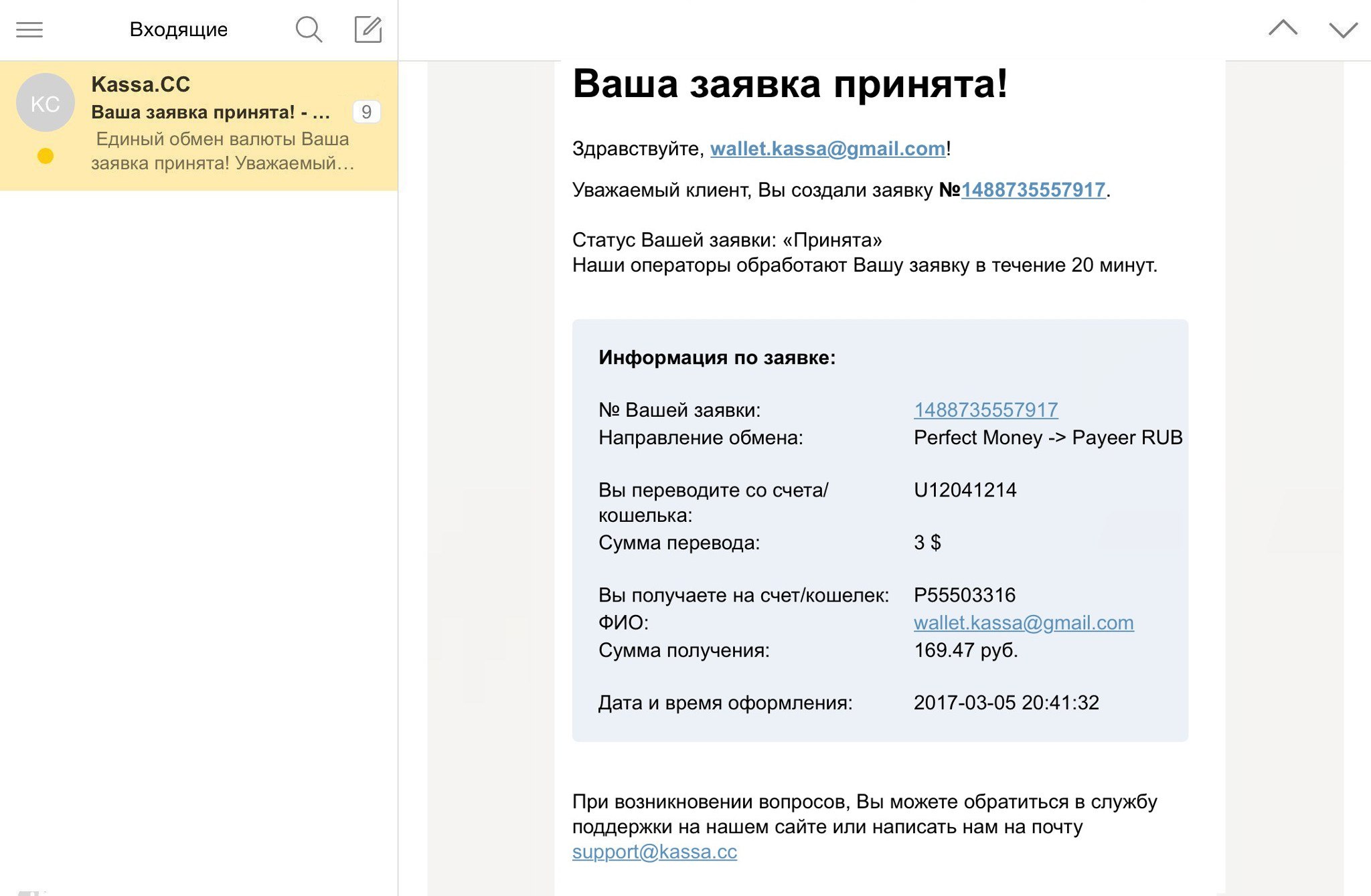Viewport: 1371px width, 896px height.
Task: Click status line Статус Вашей заявки: «Принята»
Action: click(x=727, y=240)
